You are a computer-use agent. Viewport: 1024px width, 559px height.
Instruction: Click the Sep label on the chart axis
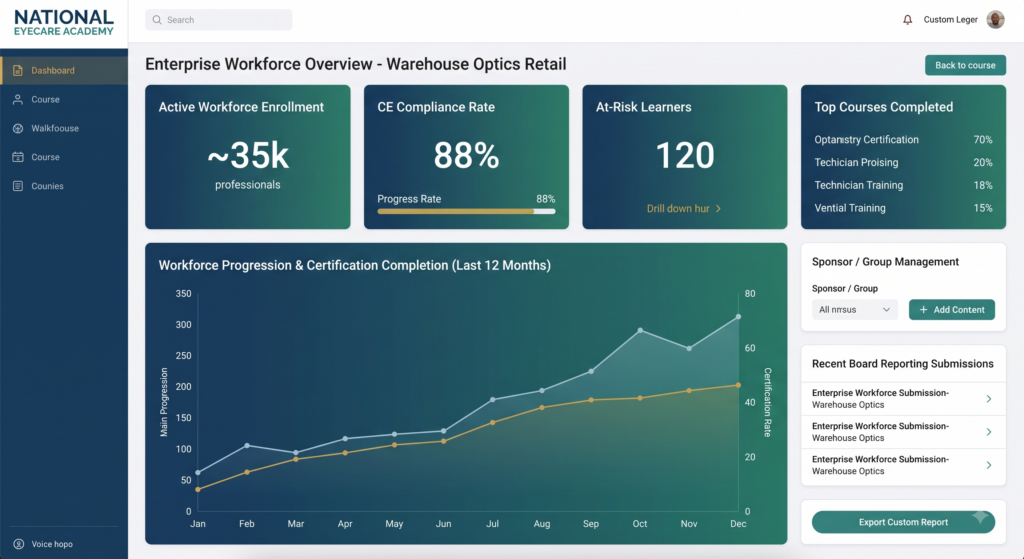pyautogui.click(x=590, y=524)
